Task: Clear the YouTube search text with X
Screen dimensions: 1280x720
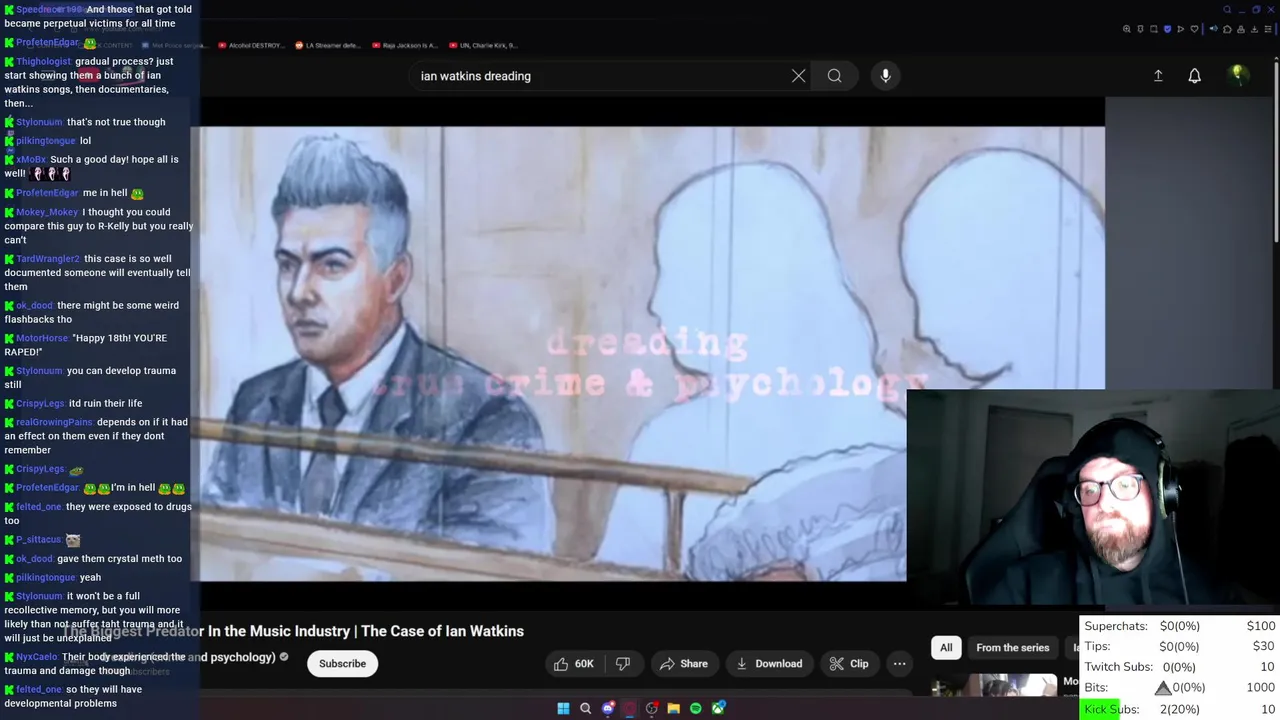Action: click(x=798, y=76)
